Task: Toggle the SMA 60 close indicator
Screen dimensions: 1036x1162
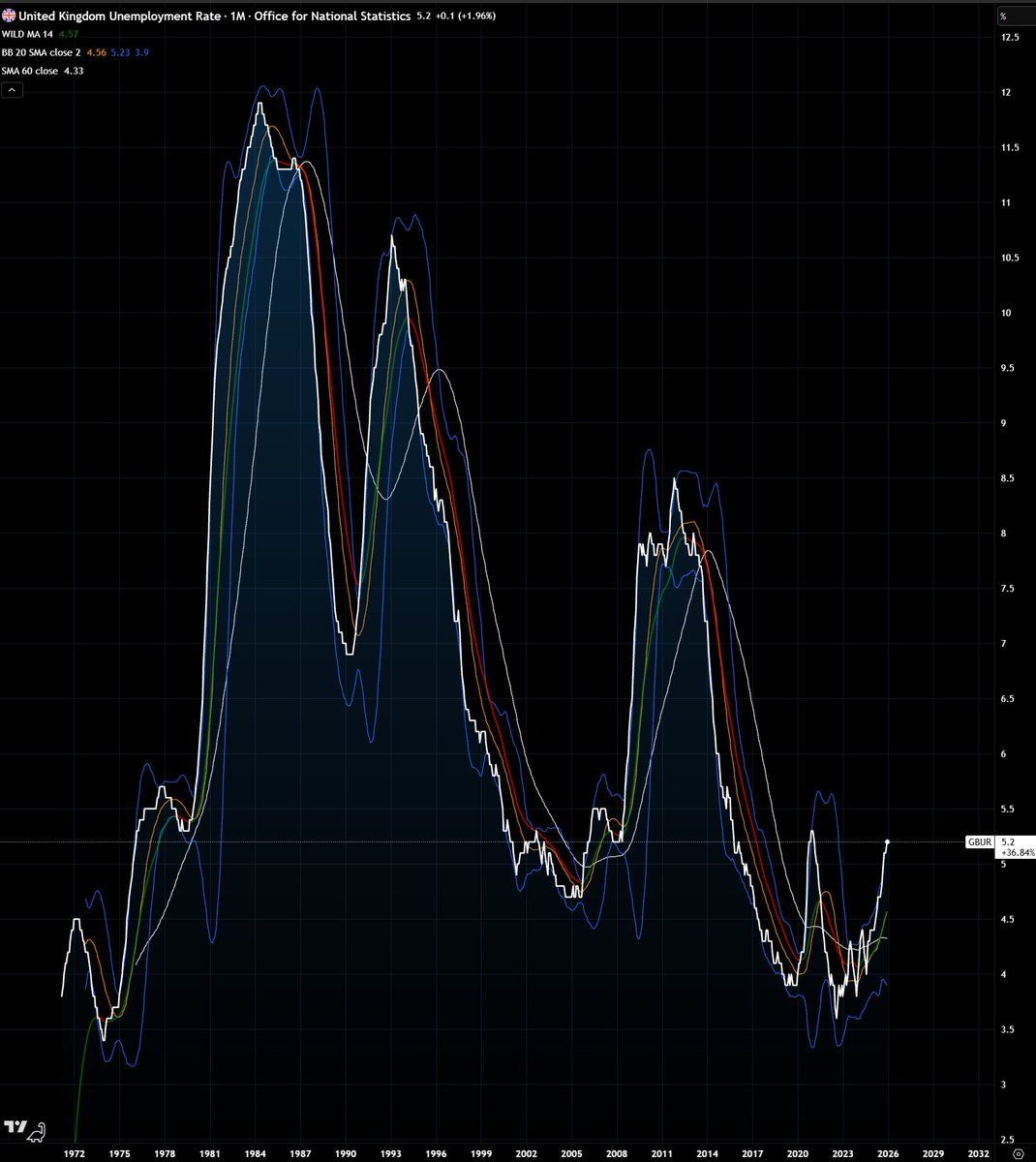Action: point(29,71)
